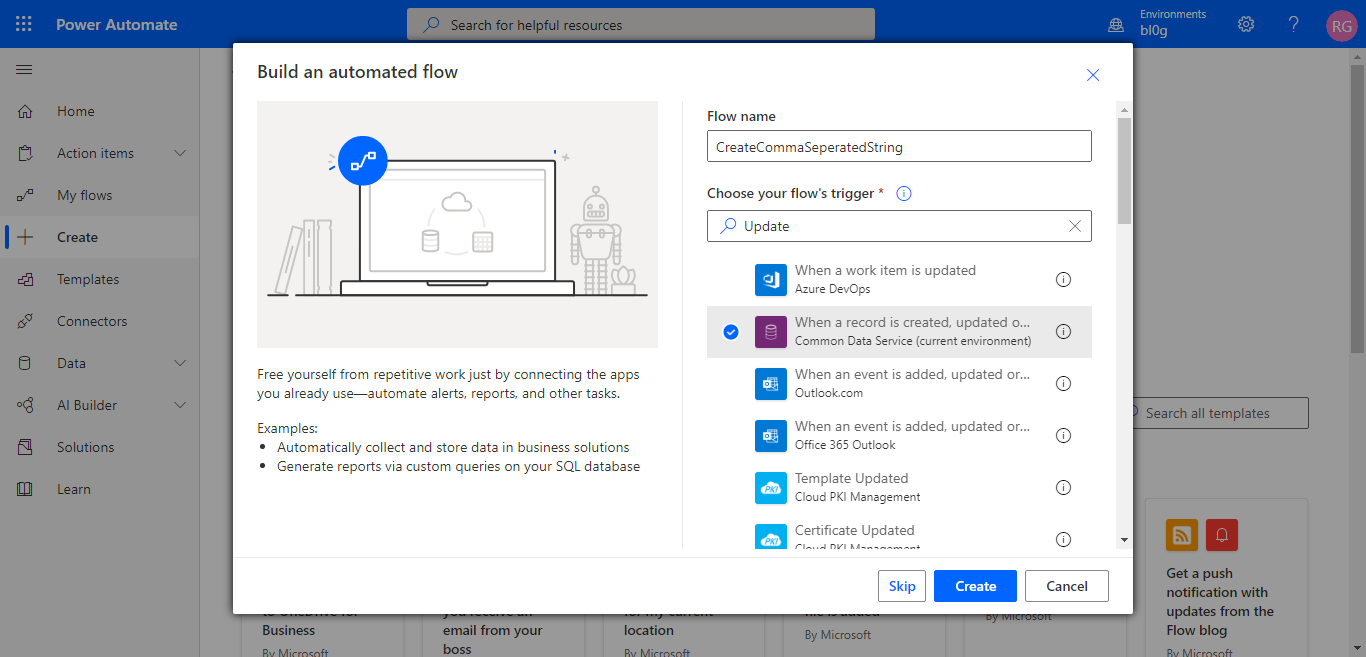The width and height of the screenshot is (1366, 657).
Task: Click the RG account avatar
Action: tap(1341, 25)
